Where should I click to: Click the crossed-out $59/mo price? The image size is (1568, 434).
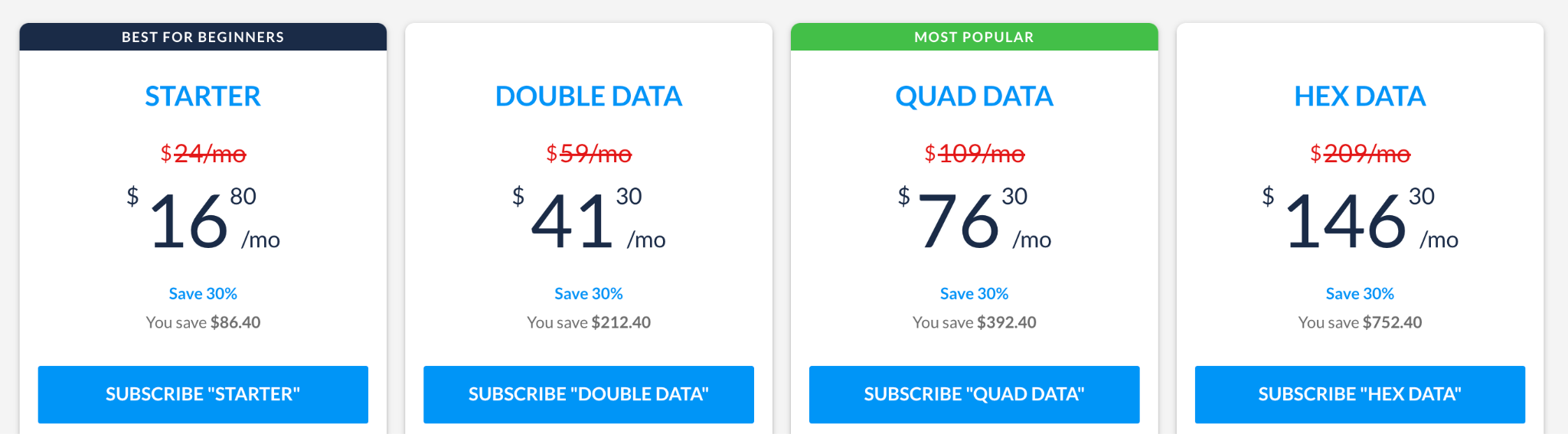tap(589, 154)
